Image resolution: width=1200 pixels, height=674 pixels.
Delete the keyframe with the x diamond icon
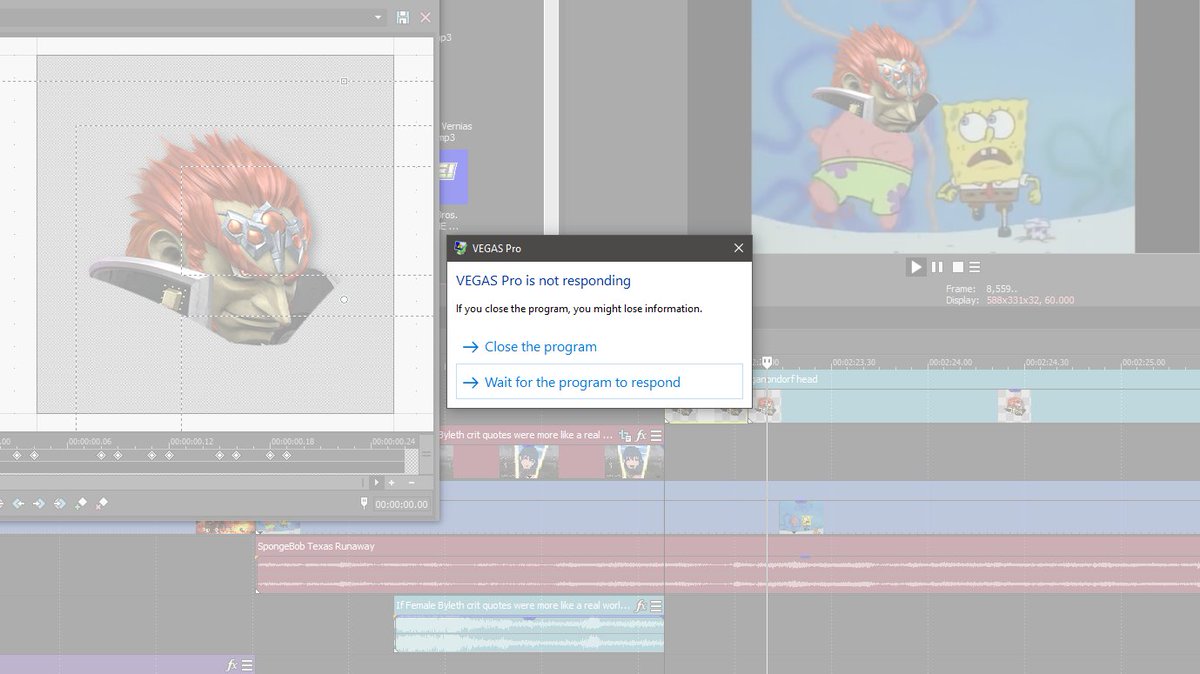(x=102, y=504)
